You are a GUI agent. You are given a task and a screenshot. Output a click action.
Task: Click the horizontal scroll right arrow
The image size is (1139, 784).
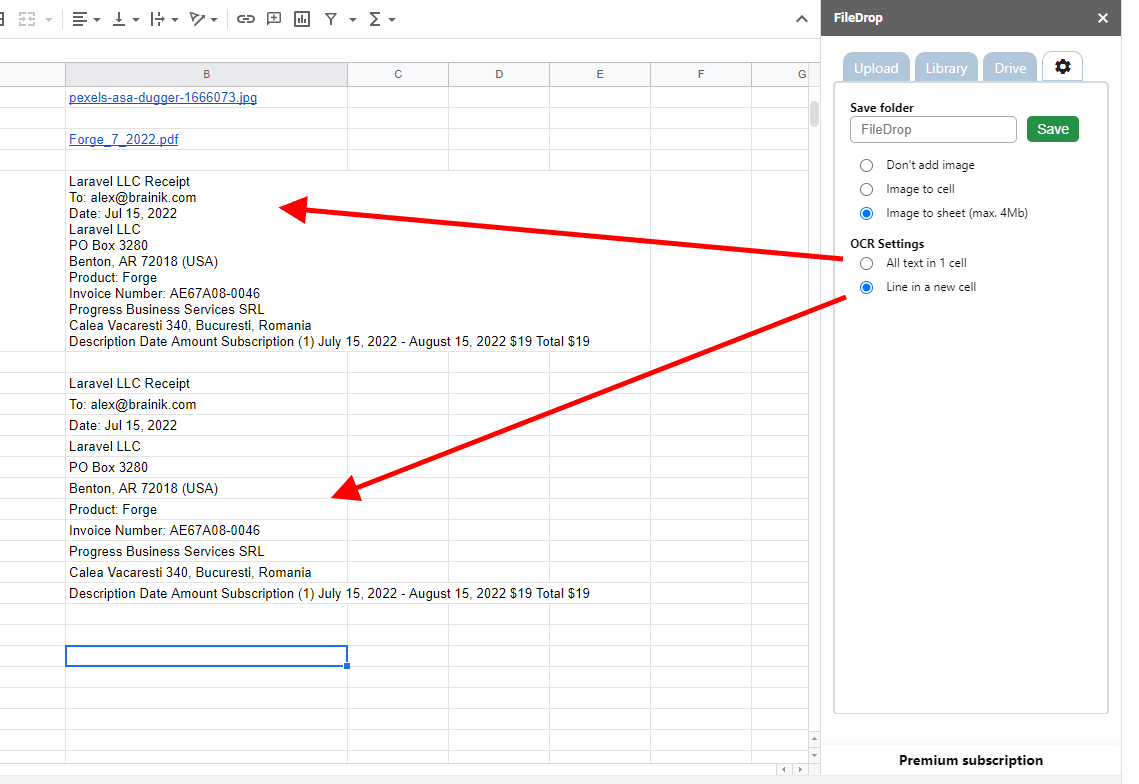(800, 769)
